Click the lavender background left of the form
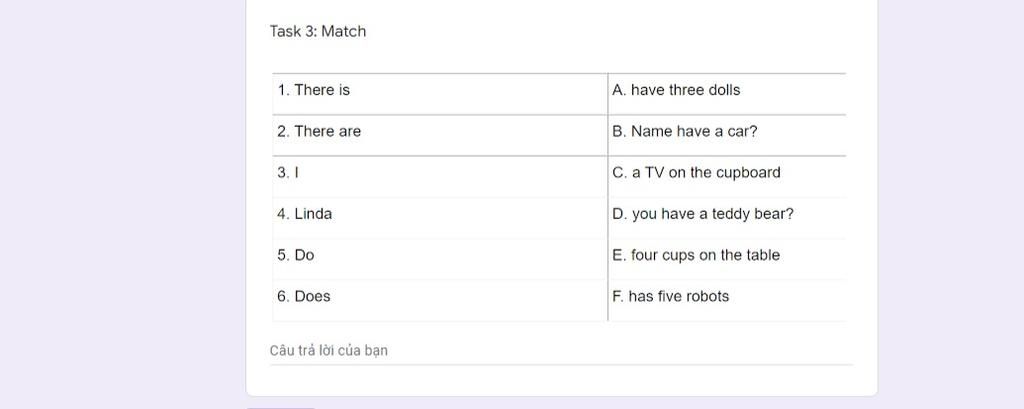 tap(123, 204)
